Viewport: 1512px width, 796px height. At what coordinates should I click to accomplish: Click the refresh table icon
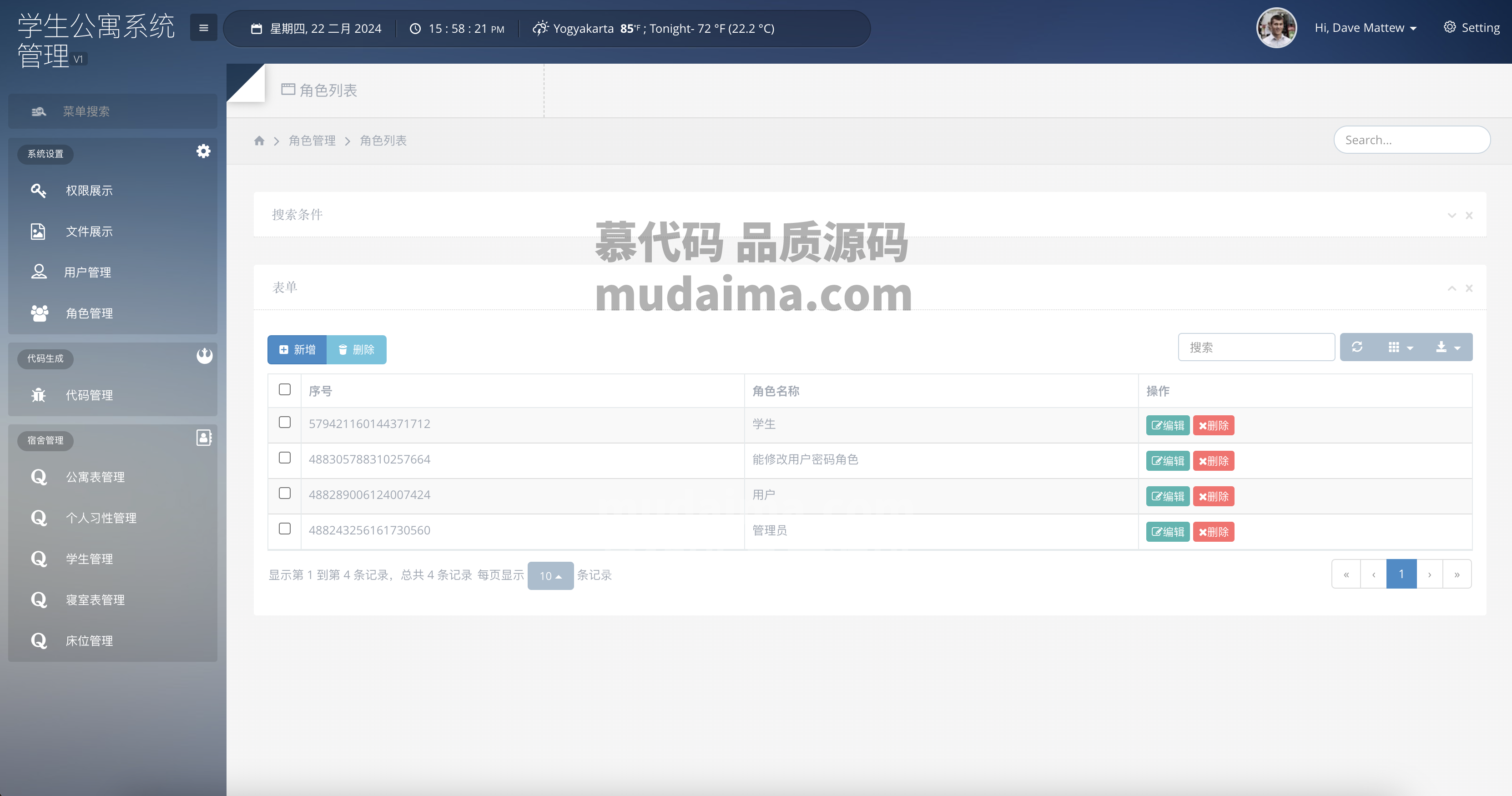tap(1357, 347)
